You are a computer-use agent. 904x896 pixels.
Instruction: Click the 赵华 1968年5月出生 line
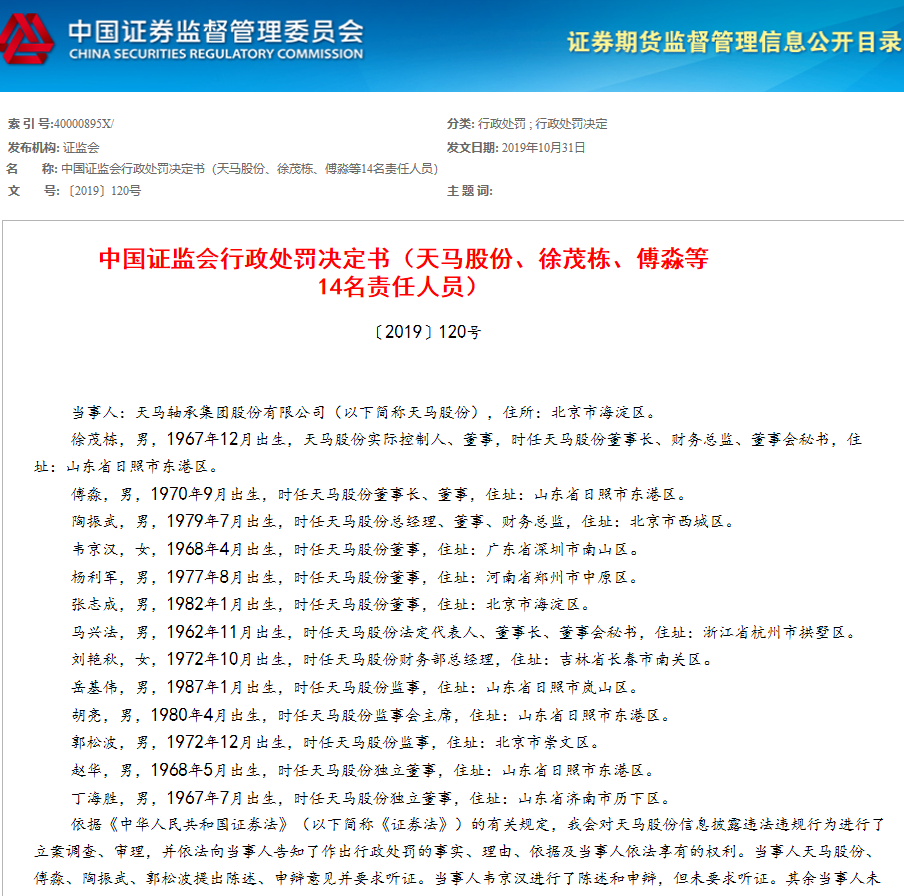click(363, 770)
